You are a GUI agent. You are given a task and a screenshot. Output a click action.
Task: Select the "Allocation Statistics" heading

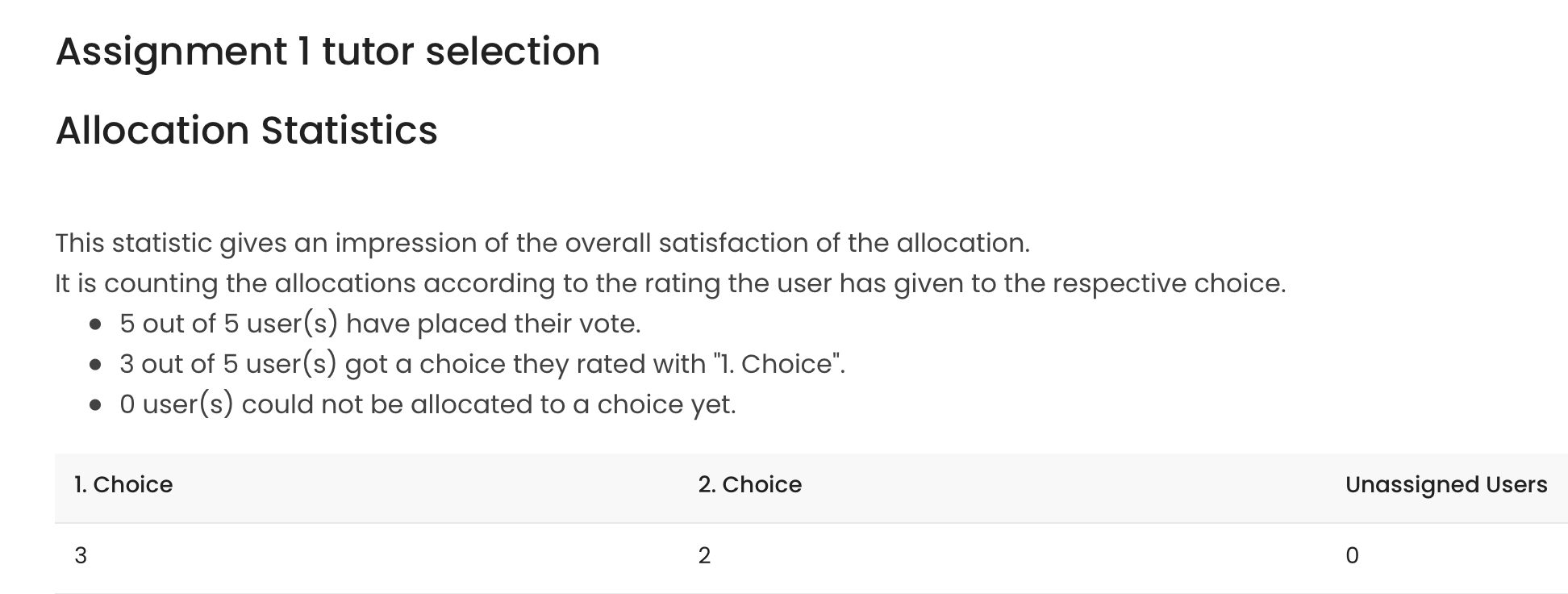point(247,131)
